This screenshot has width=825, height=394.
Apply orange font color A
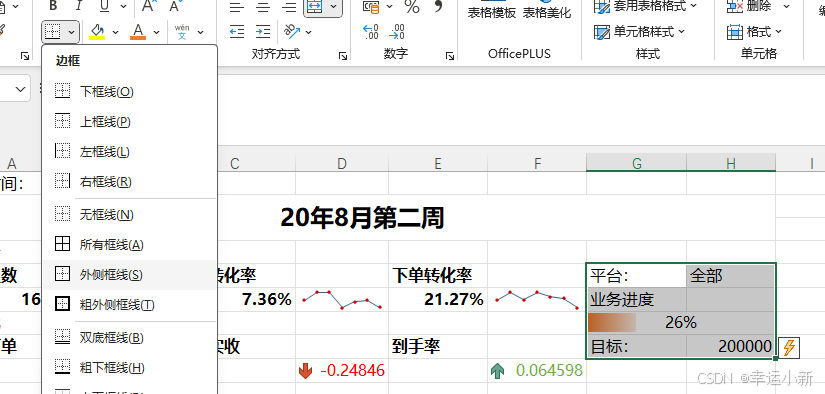point(138,32)
